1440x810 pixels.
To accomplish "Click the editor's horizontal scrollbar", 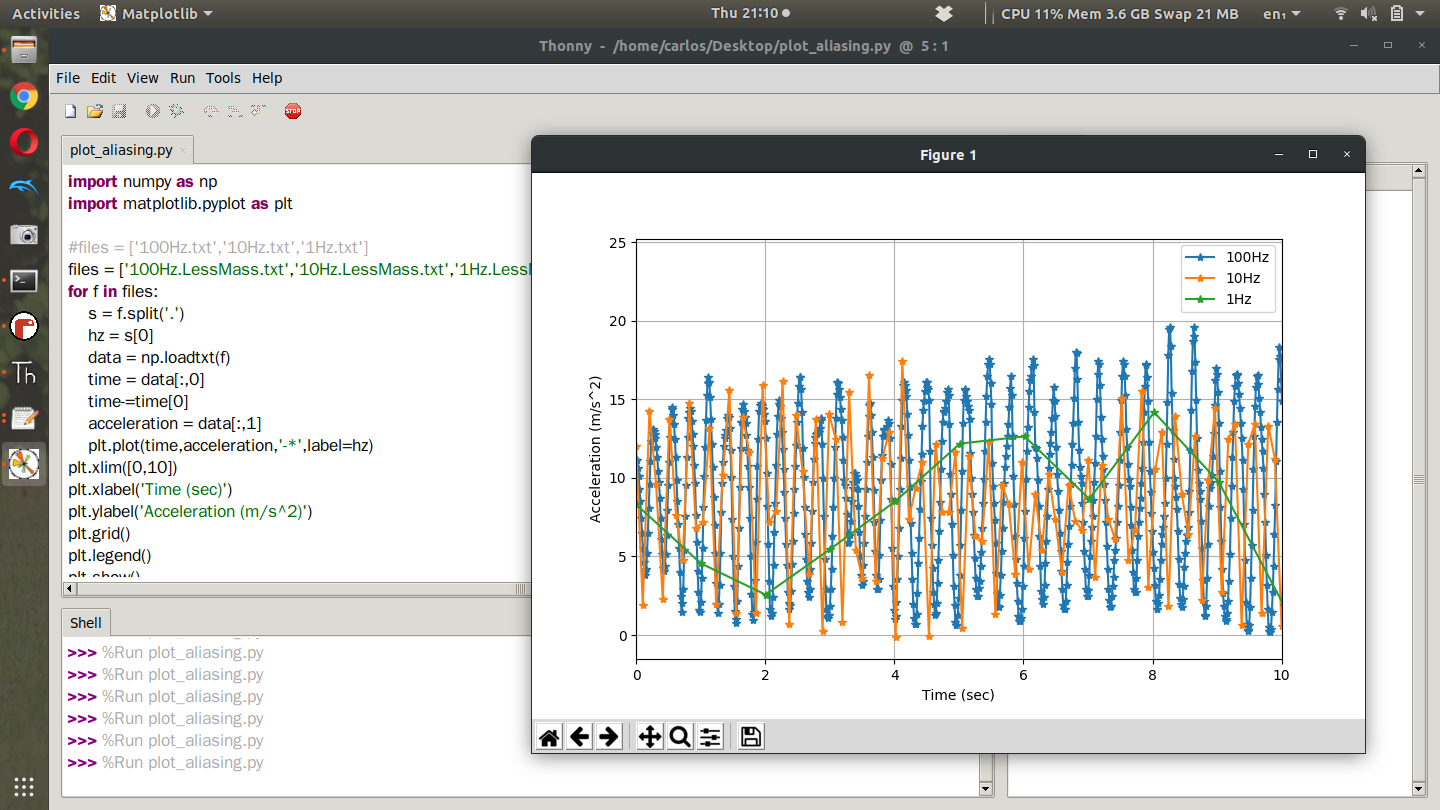I will pyautogui.click(x=295, y=590).
